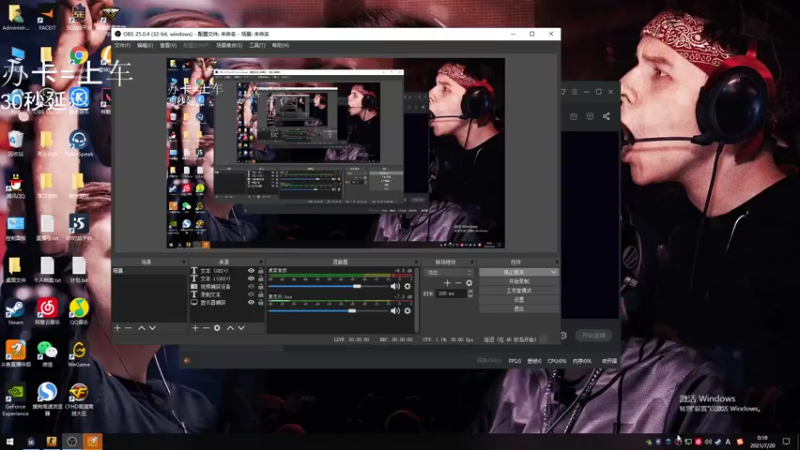800x450 pixels.
Task: Toggle the lock on the video capture device source
Action: click(261, 287)
